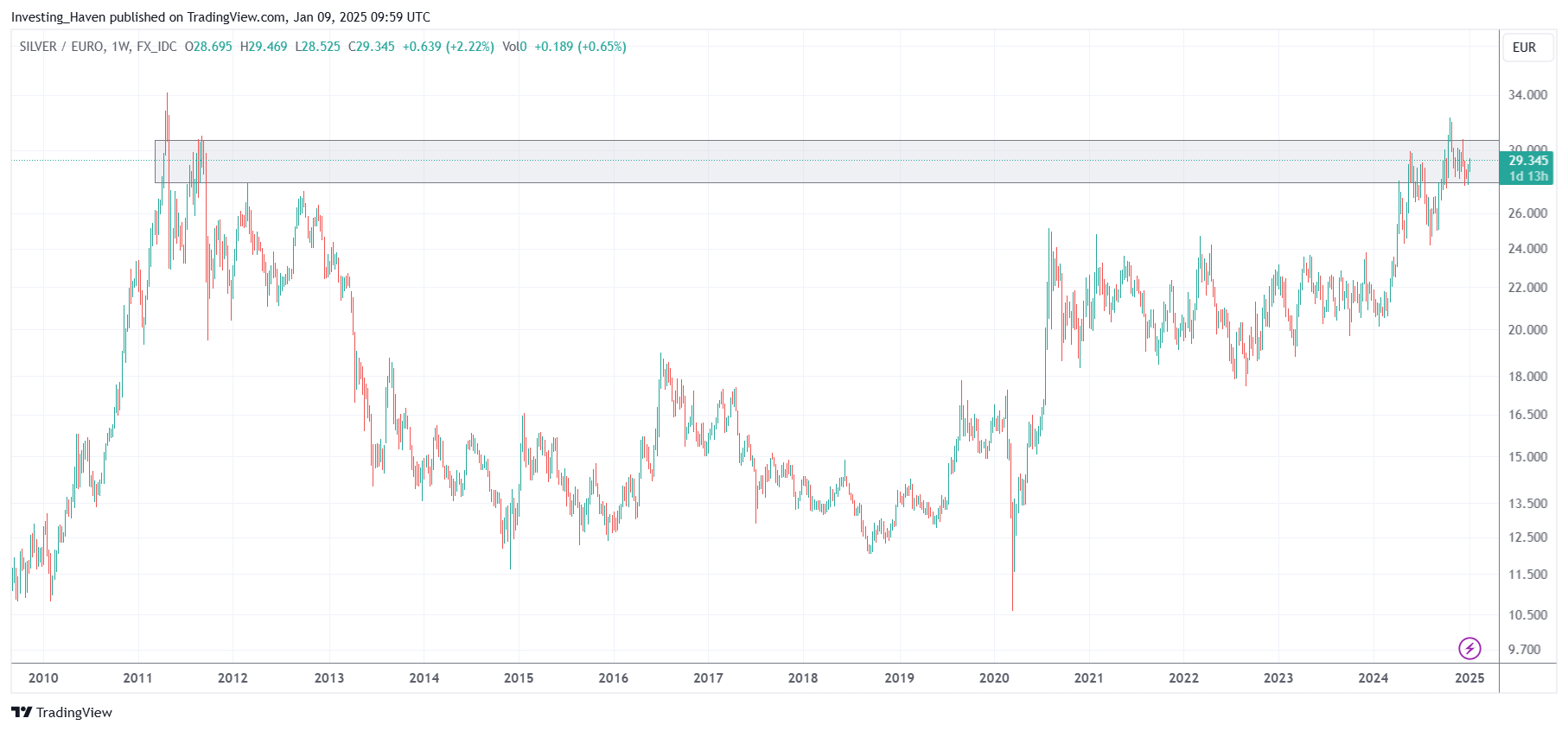
Task: Click the 2024 label on time axis
Action: (1374, 678)
